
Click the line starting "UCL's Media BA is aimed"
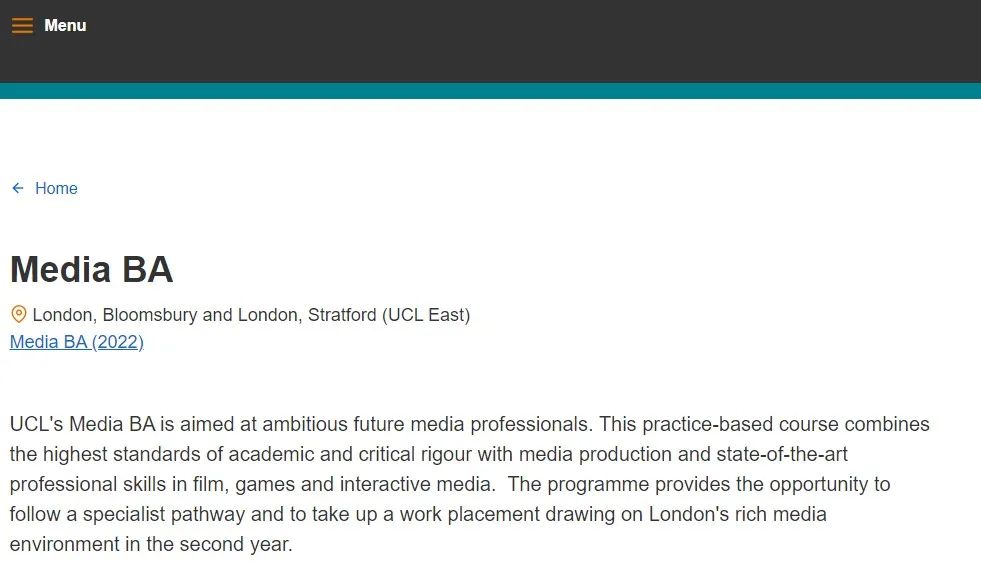tap(300, 424)
